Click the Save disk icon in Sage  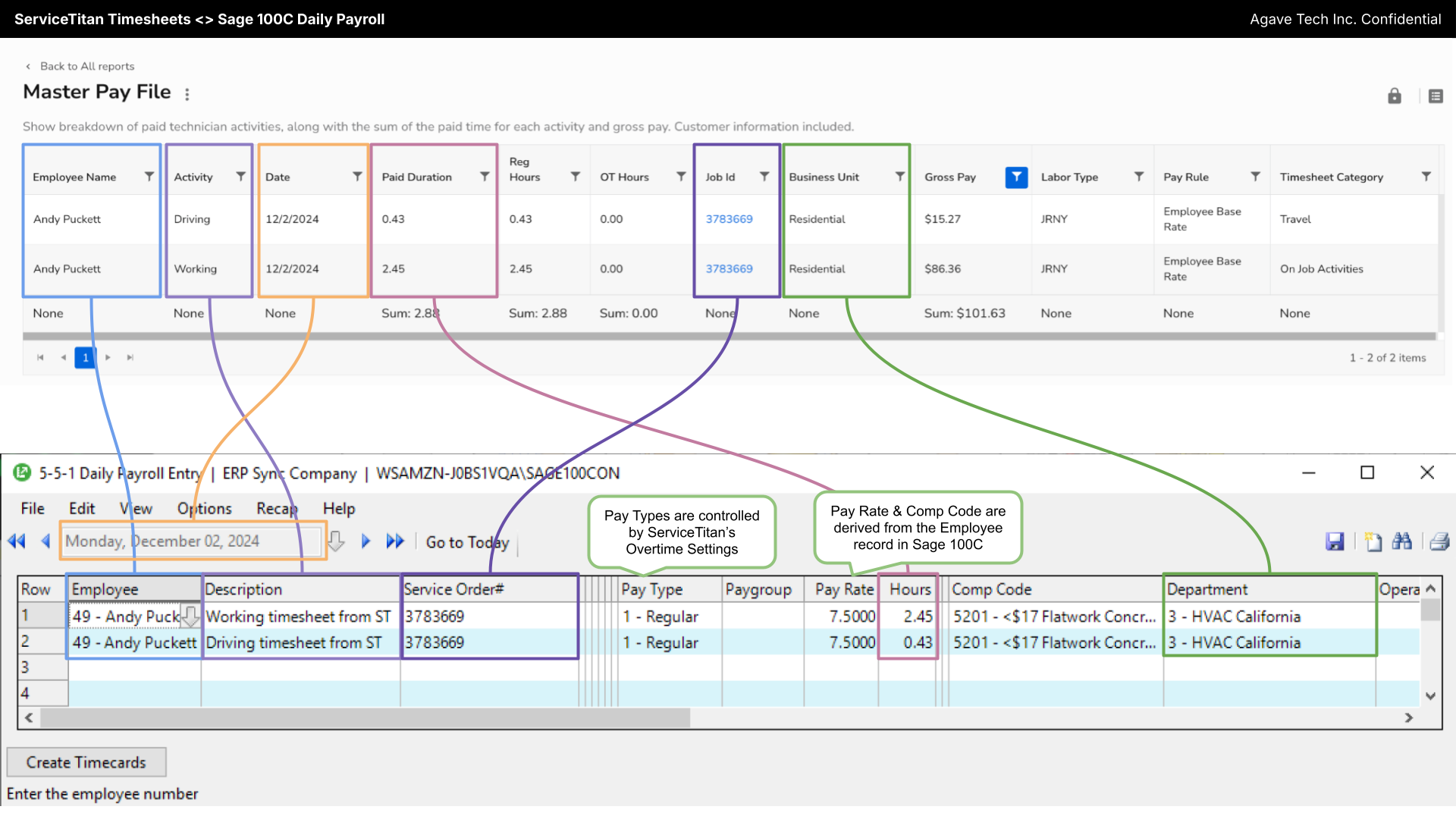pos(1335,541)
